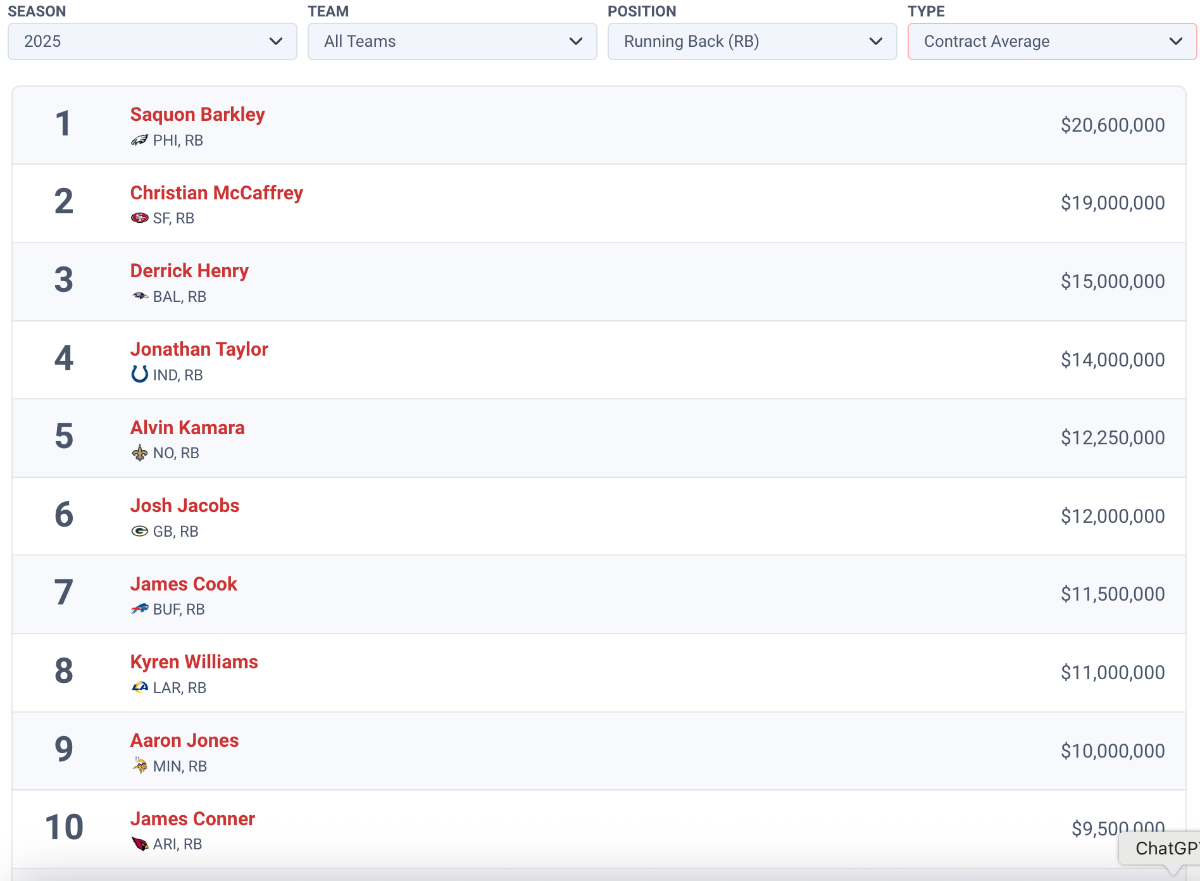Screen dimensions: 1200x881
Task: Click the Philadelphia Eagles logo icon
Action: [139, 141]
